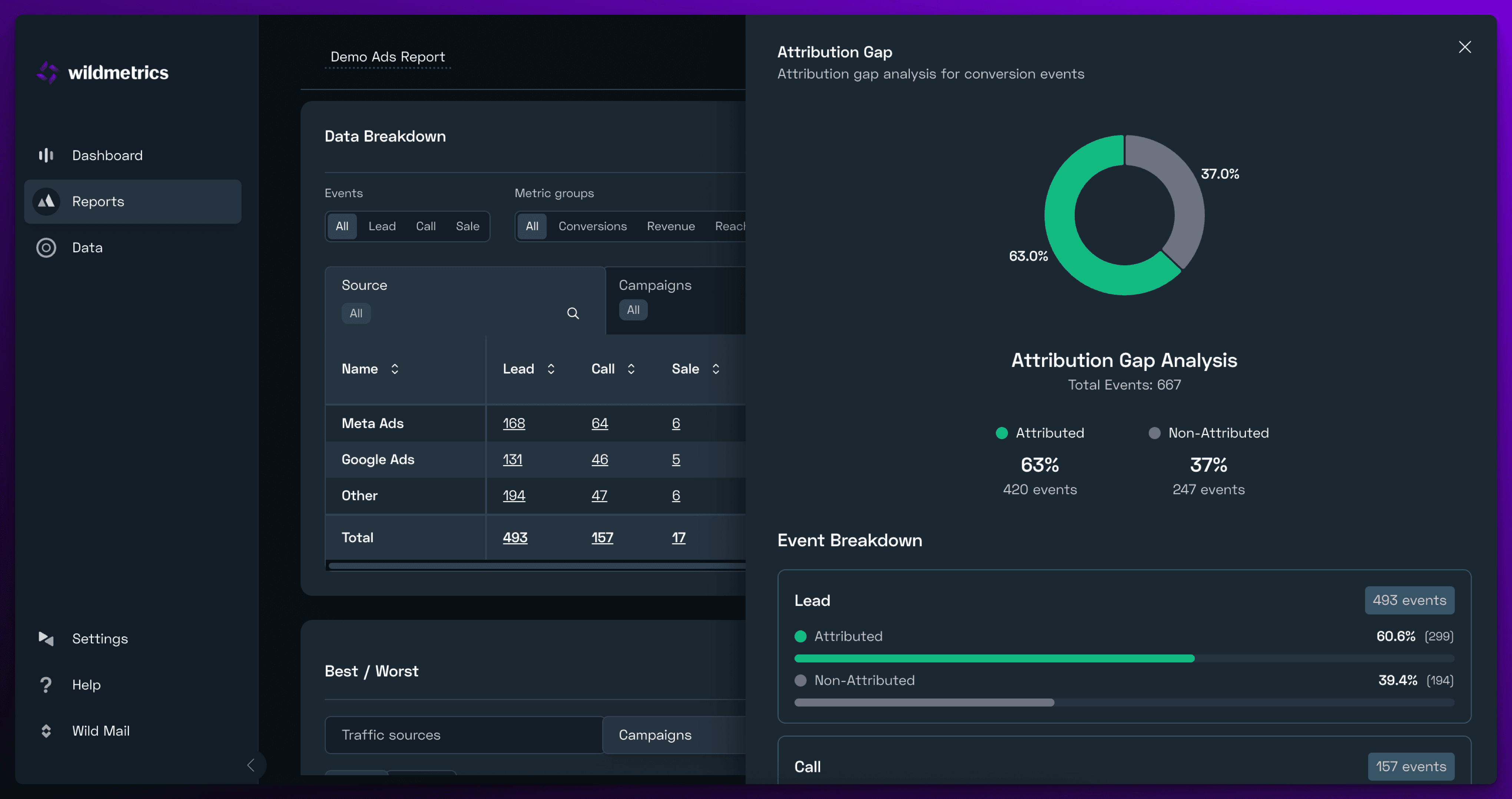The image size is (1512, 799).
Task: Switch metric group to Conversions
Action: 592,226
